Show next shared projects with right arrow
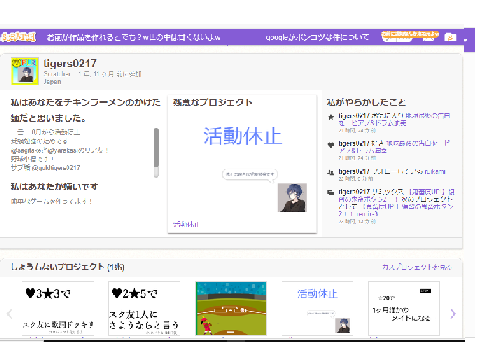Viewport: 480px width, 360px height. coord(453,314)
